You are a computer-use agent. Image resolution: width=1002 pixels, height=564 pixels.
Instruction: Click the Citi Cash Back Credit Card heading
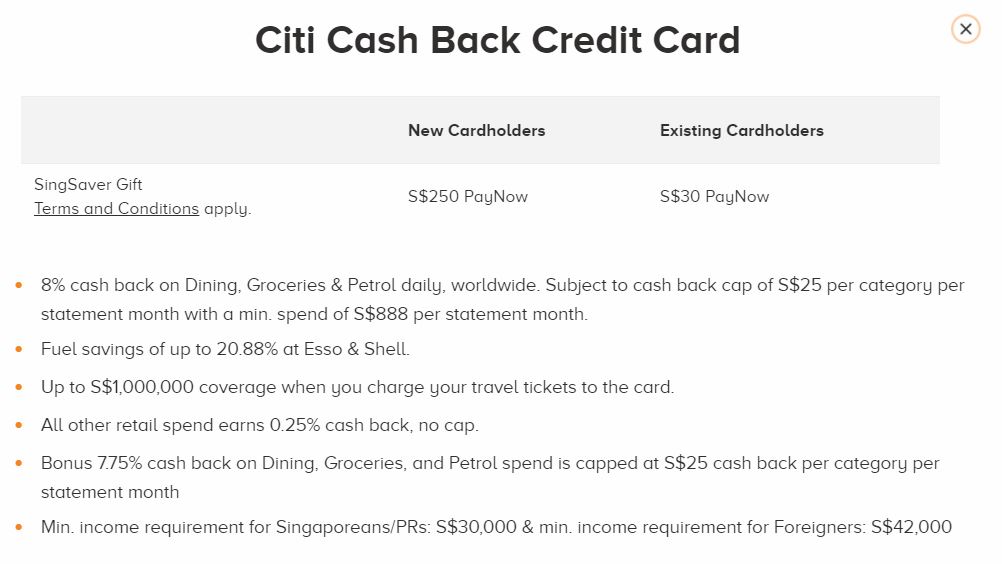[497, 40]
